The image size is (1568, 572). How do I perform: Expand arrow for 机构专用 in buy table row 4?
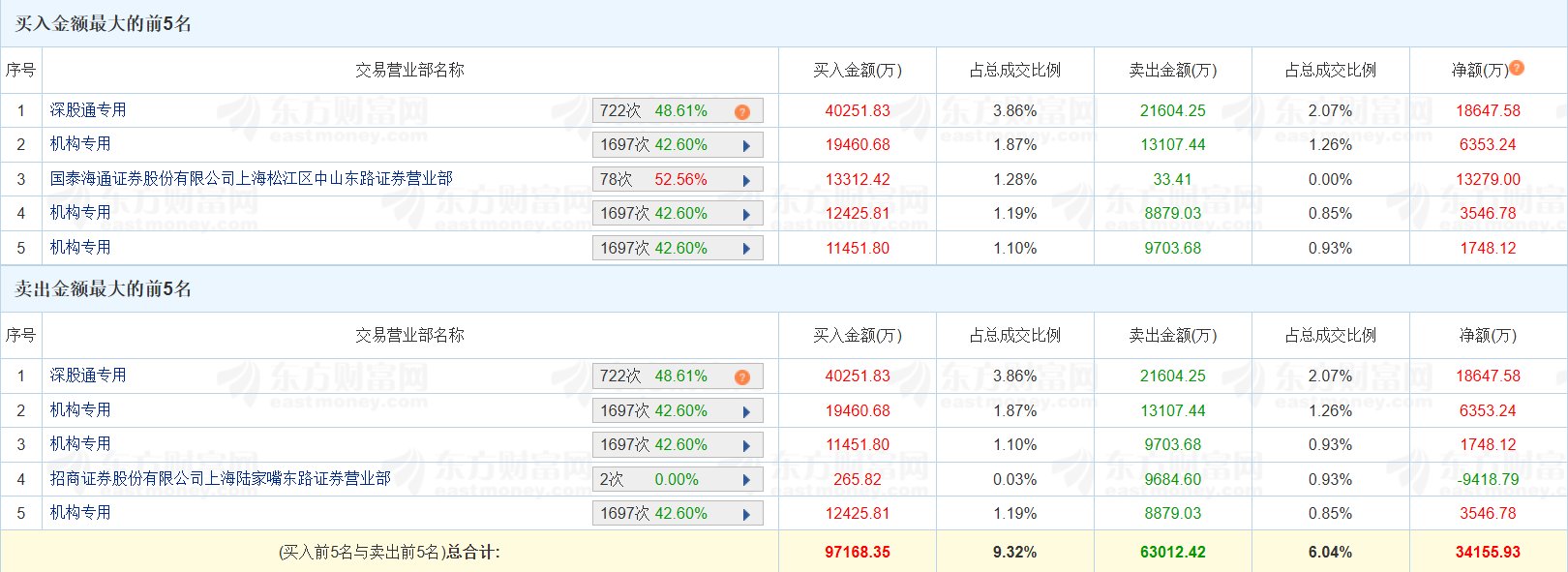pos(746,215)
